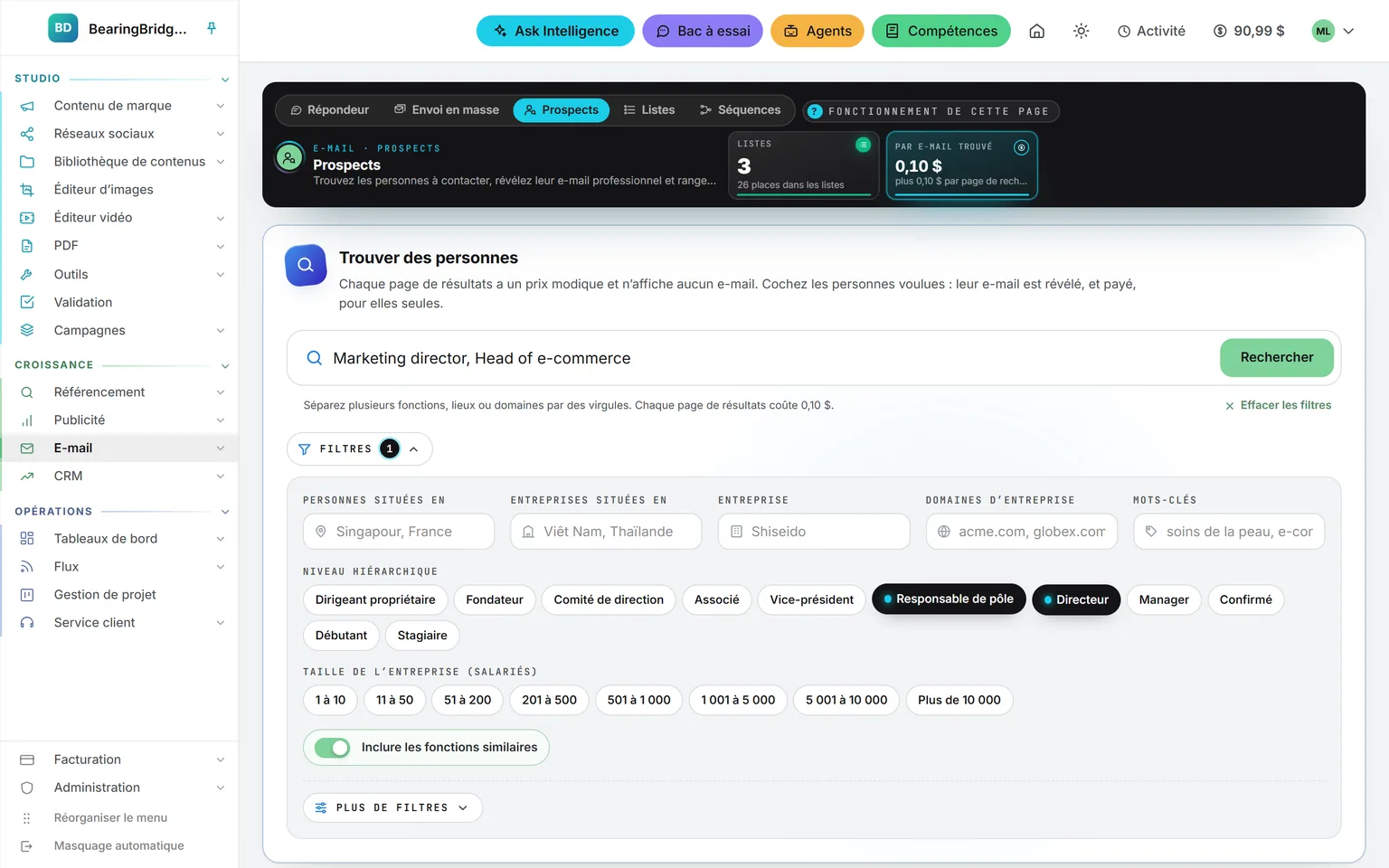Click Effacer les filtres link

coord(1278,405)
